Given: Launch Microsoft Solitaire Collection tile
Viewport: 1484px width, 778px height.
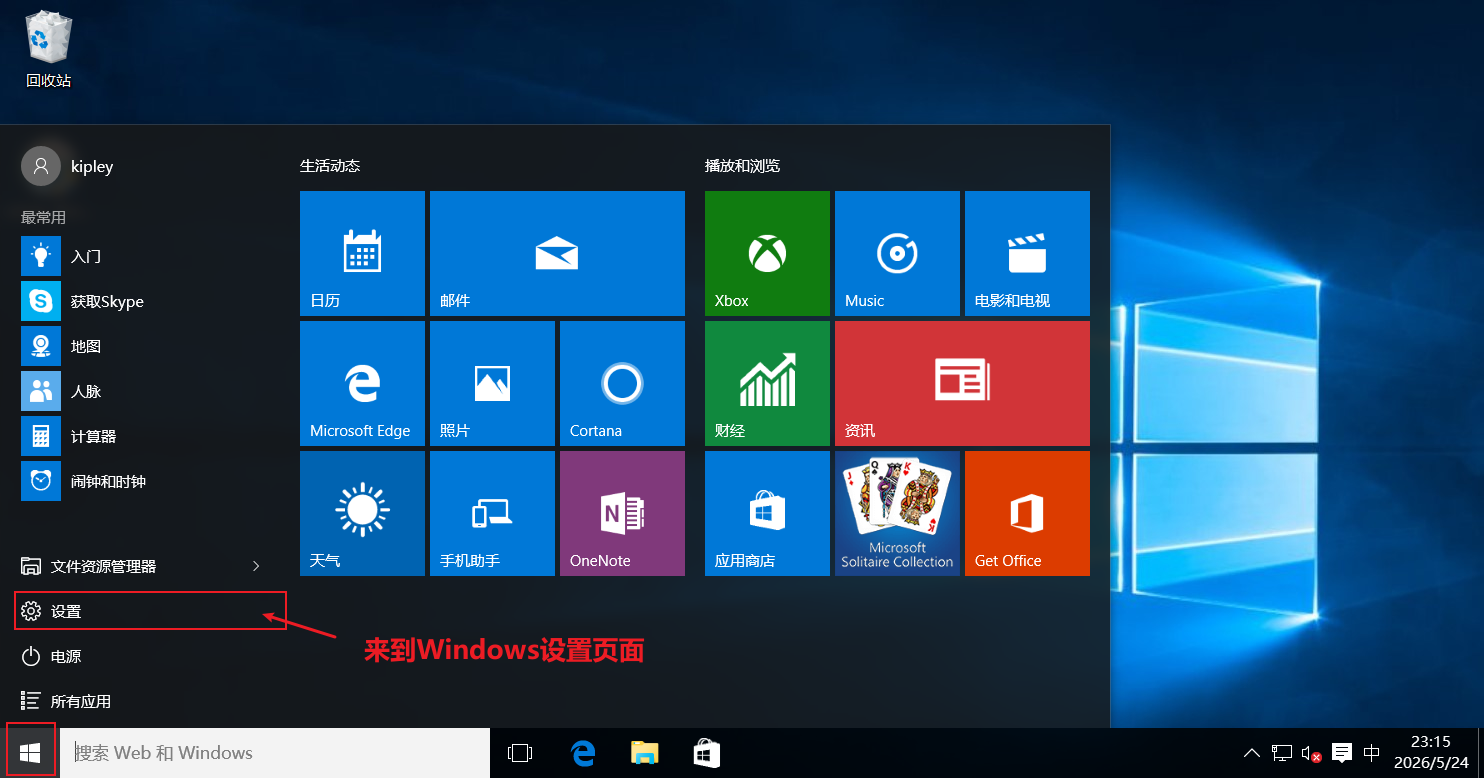Looking at the screenshot, I should pyautogui.click(x=897, y=513).
